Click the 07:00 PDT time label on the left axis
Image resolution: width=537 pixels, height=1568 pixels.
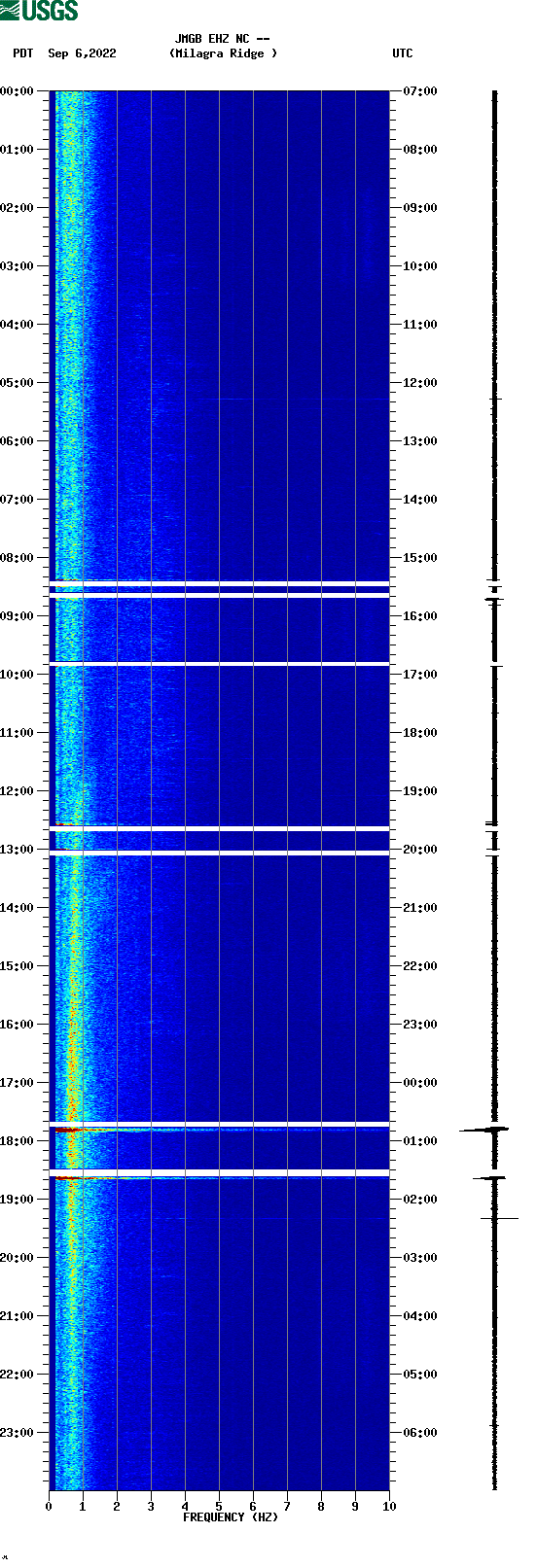click(18, 500)
